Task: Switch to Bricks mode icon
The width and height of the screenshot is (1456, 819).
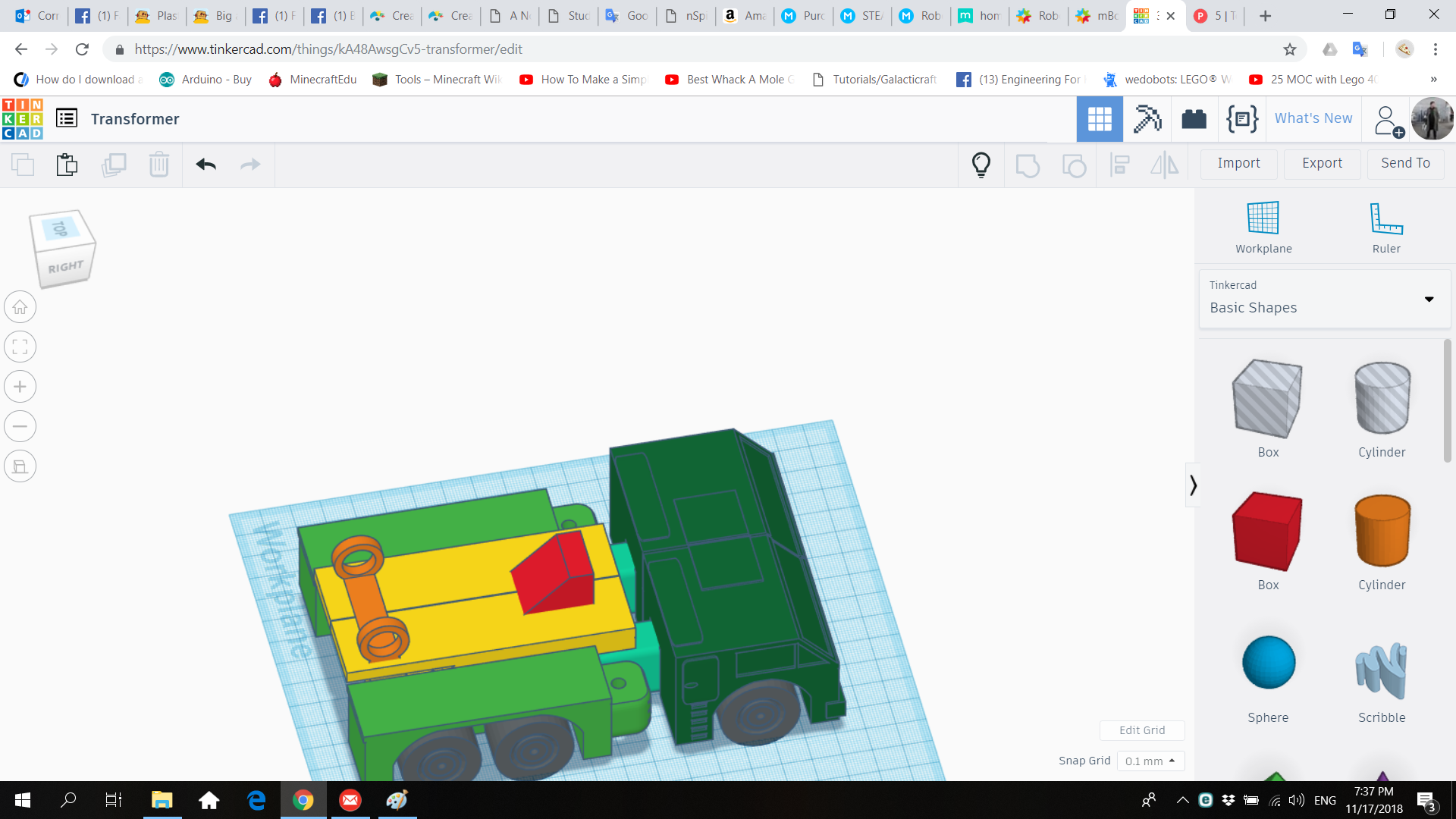Action: (1194, 119)
